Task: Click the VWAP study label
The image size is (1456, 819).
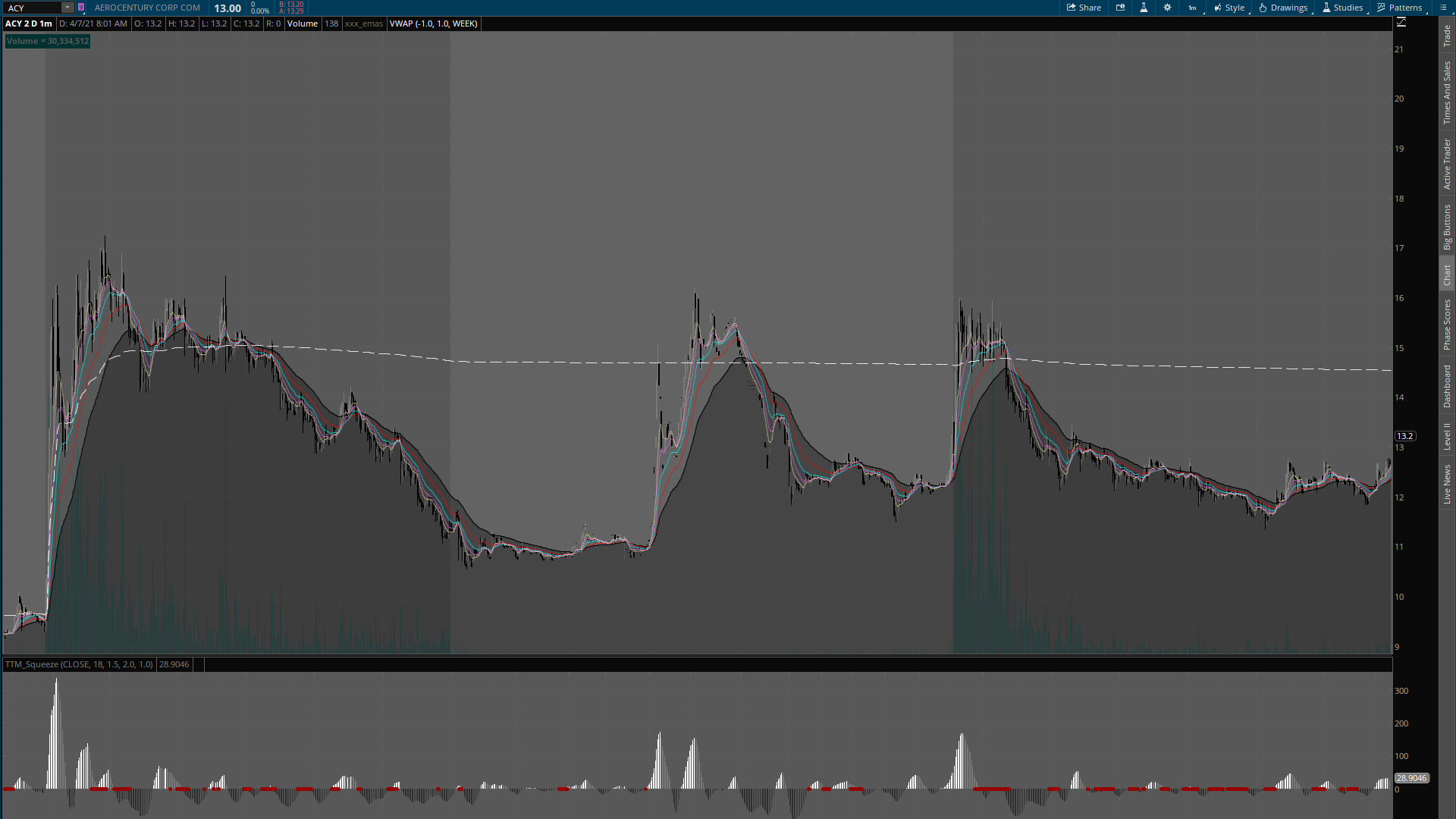Action: pos(433,24)
